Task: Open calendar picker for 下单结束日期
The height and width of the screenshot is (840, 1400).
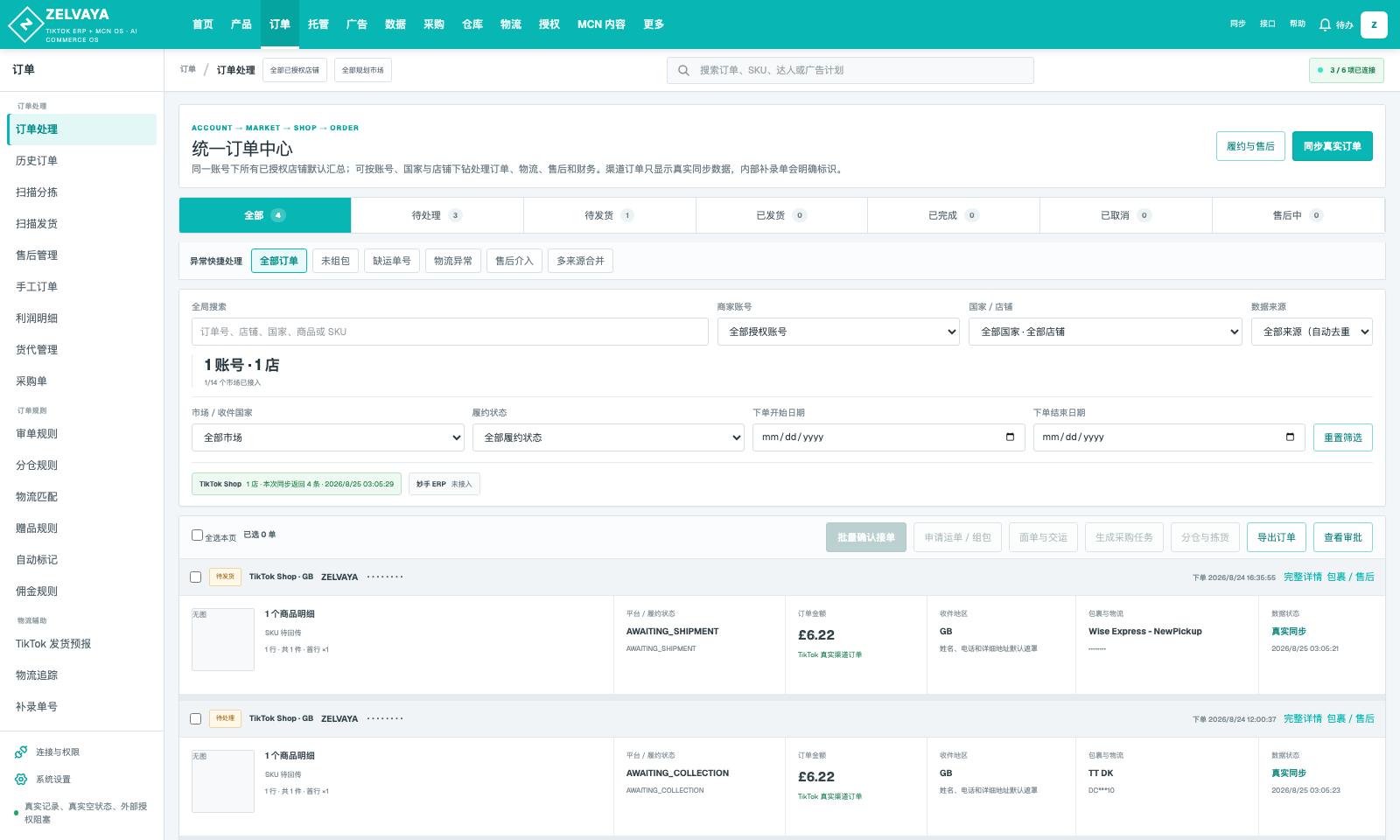Action: pyautogui.click(x=1290, y=437)
